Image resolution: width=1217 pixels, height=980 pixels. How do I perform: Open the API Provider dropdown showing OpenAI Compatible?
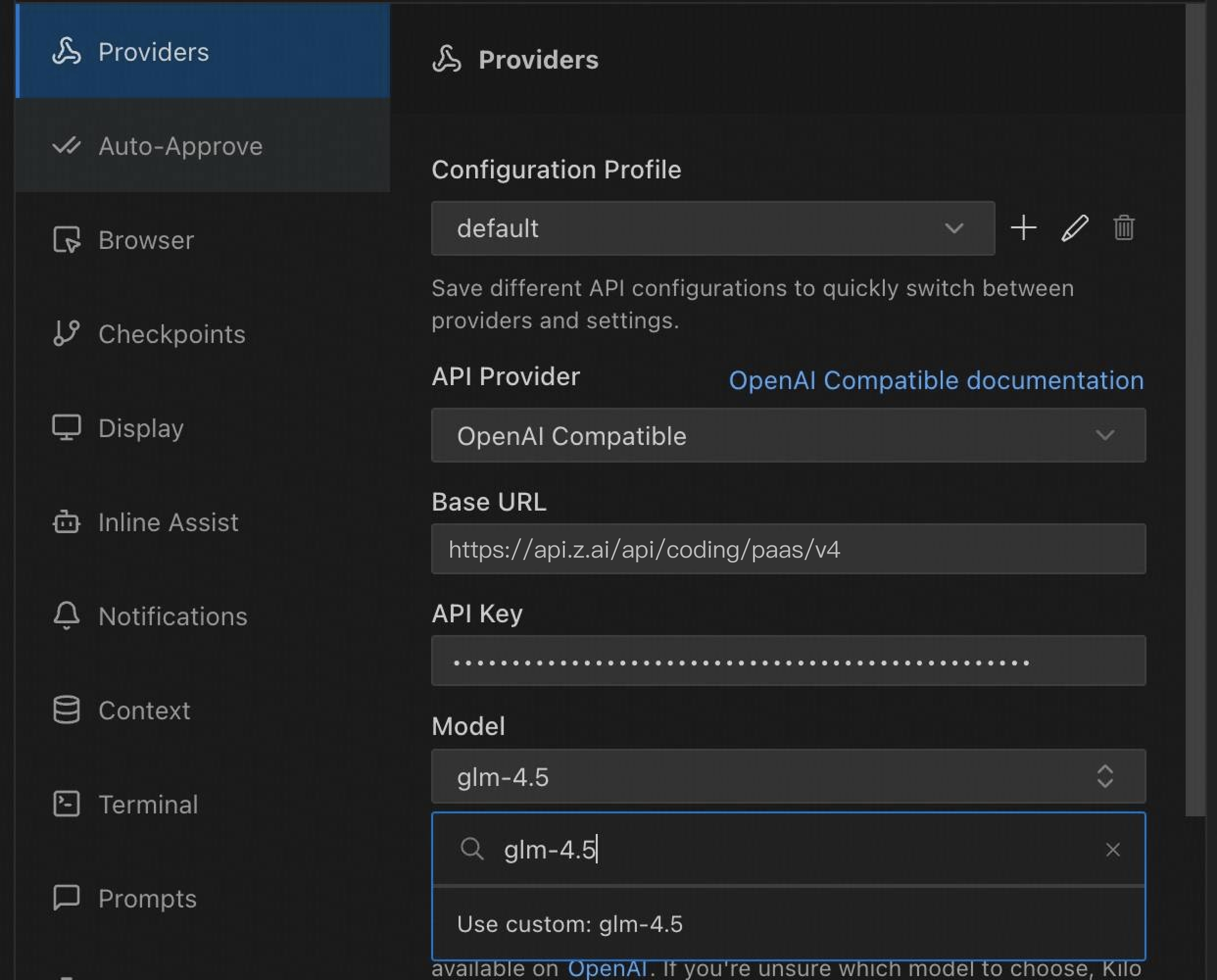(789, 435)
